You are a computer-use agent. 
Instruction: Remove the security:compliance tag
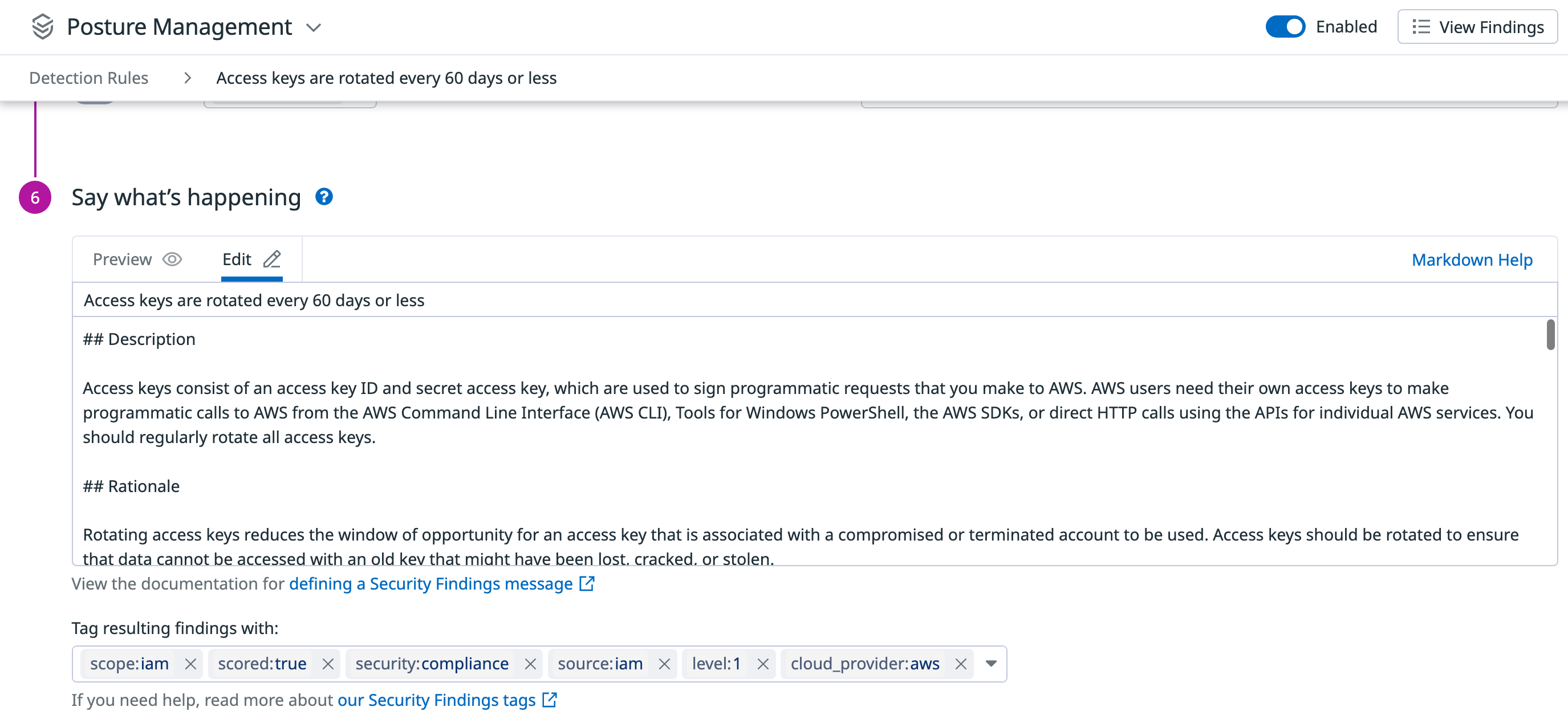coord(530,664)
